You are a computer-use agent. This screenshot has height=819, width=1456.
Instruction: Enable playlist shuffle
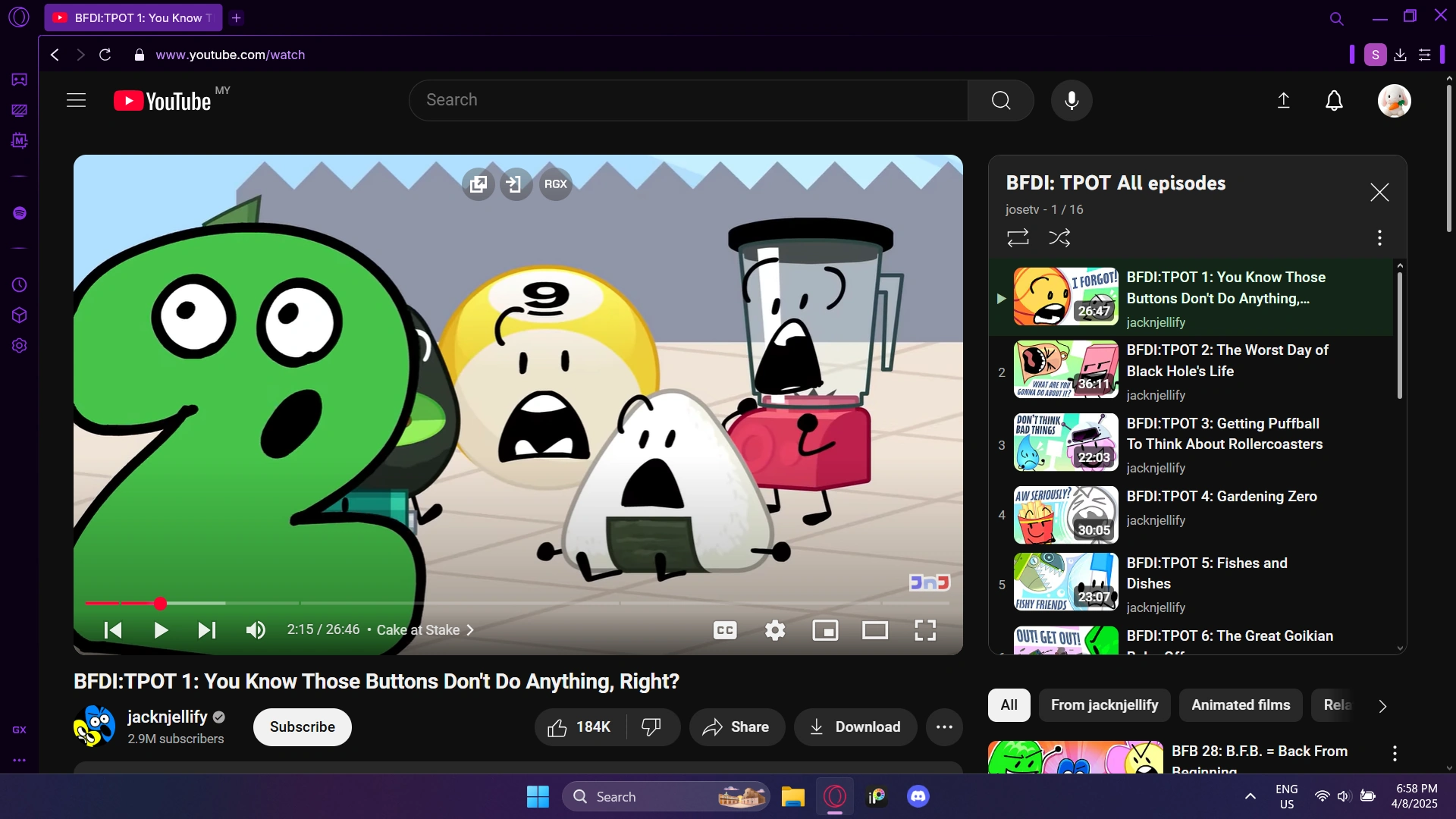pos(1059,237)
